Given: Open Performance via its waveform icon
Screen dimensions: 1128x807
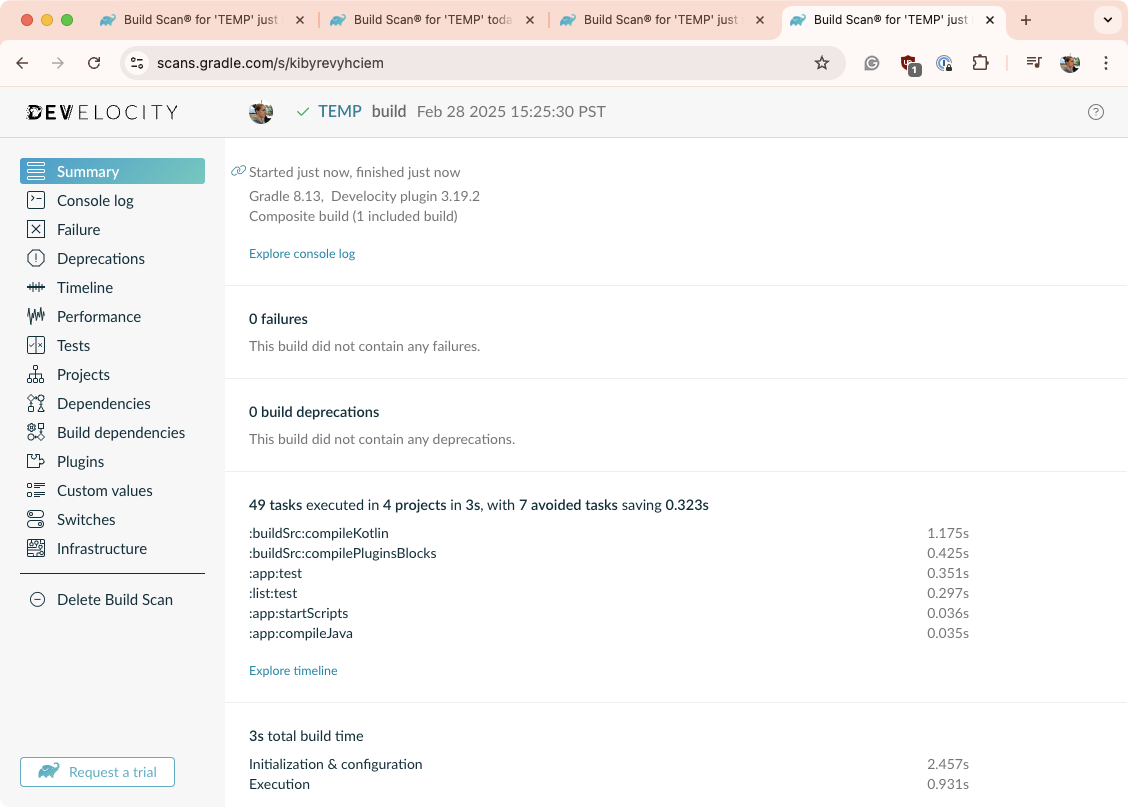Looking at the screenshot, I should (x=36, y=316).
